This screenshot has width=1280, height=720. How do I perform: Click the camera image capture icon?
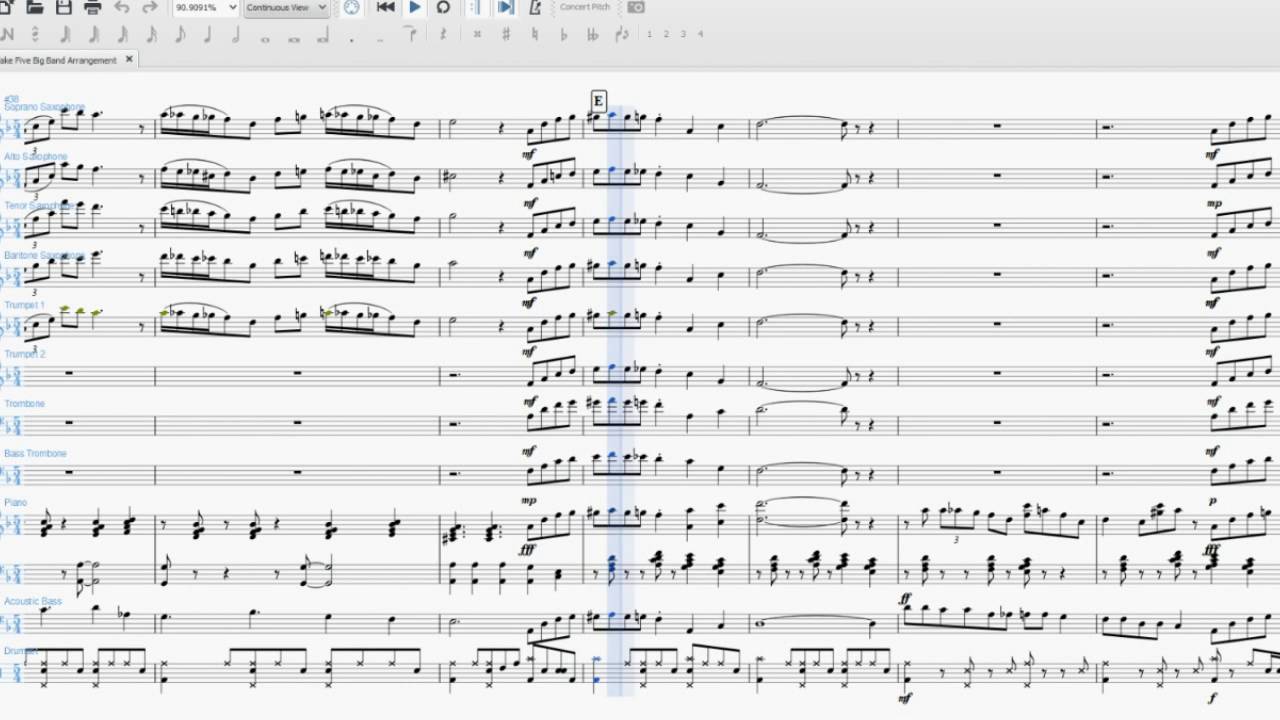tap(635, 7)
